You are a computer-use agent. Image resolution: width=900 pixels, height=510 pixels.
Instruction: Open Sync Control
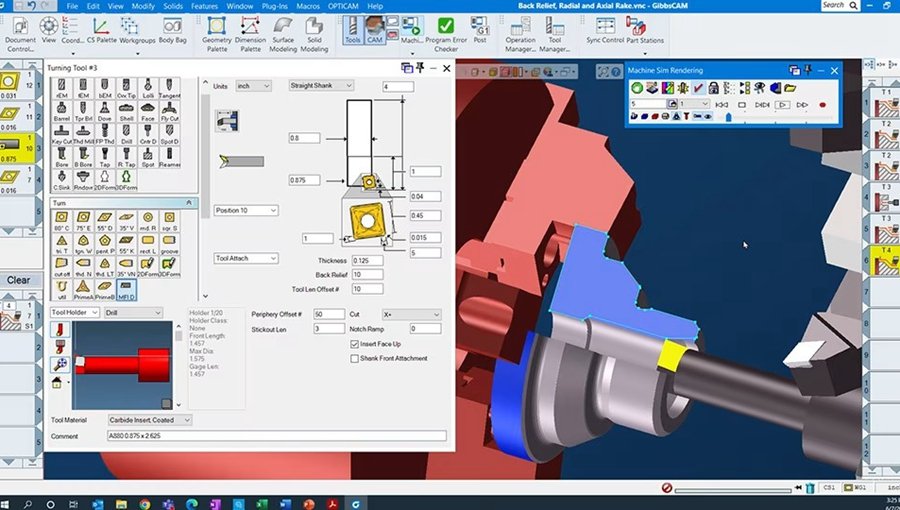[605, 30]
